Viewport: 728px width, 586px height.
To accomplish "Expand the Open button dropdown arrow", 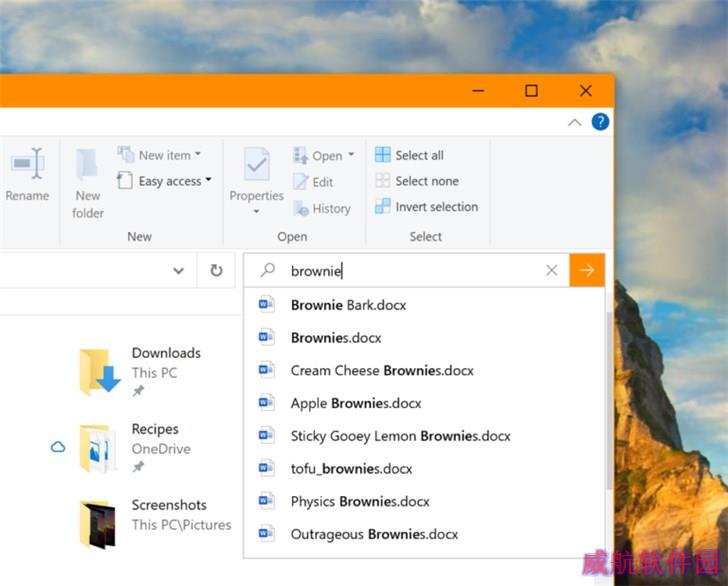I will pyautogui.click(x=351, y=155).
